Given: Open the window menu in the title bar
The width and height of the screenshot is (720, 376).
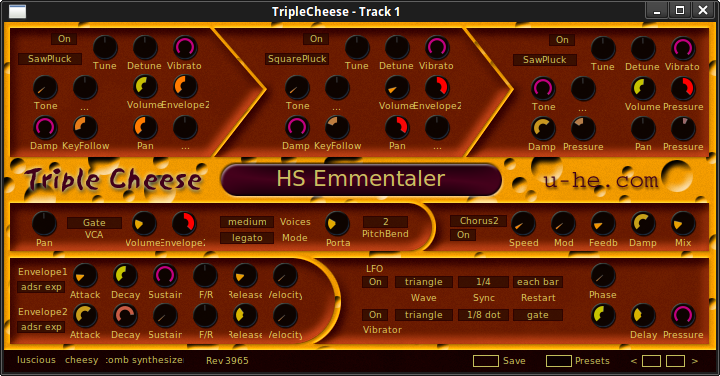Looking at the screenshot, I should pos(17,11).
